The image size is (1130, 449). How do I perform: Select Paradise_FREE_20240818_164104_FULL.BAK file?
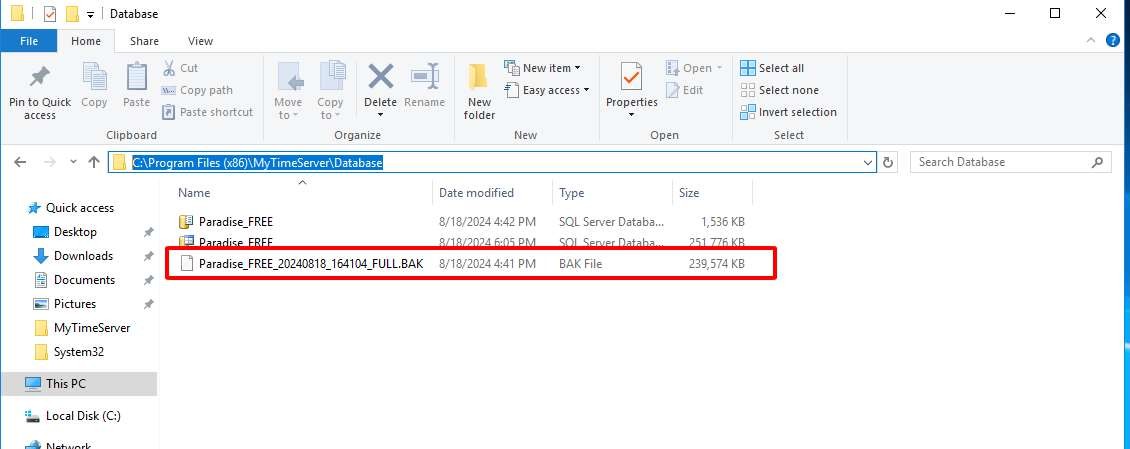(x=310, y=264)
